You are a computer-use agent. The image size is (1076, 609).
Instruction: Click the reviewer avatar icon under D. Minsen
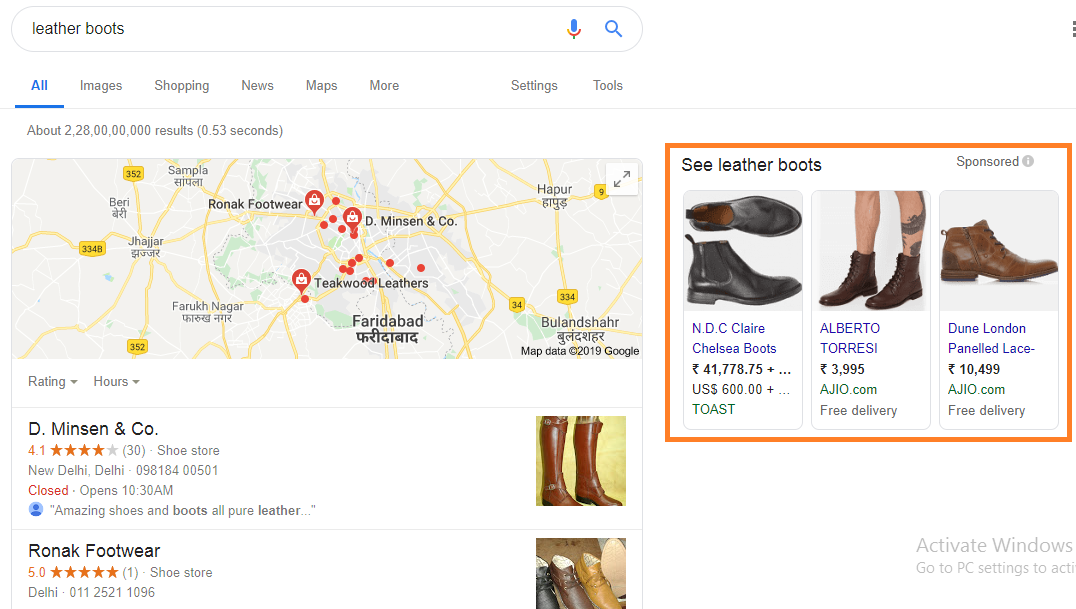point(36,510)
